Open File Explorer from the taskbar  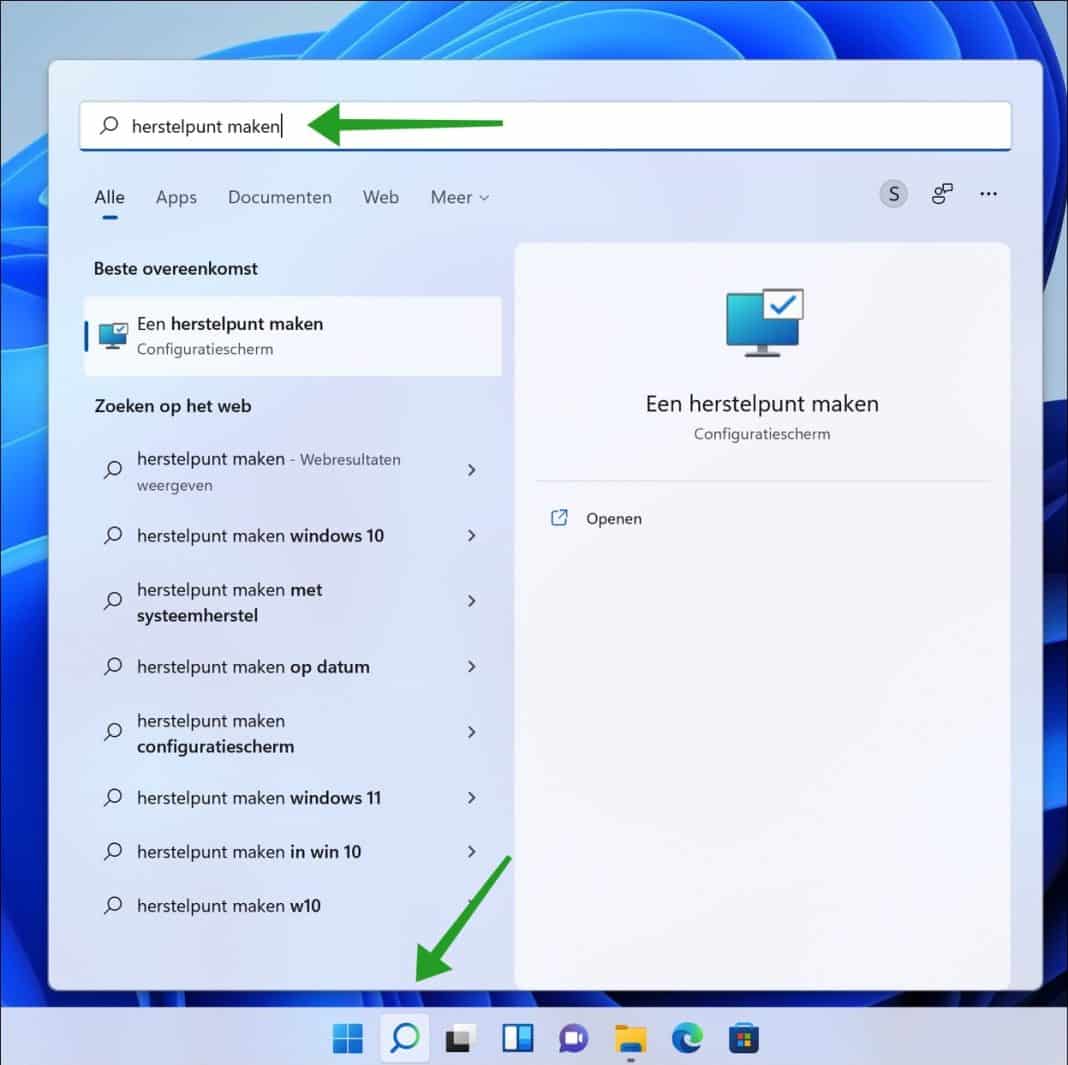pos(630,1039)
